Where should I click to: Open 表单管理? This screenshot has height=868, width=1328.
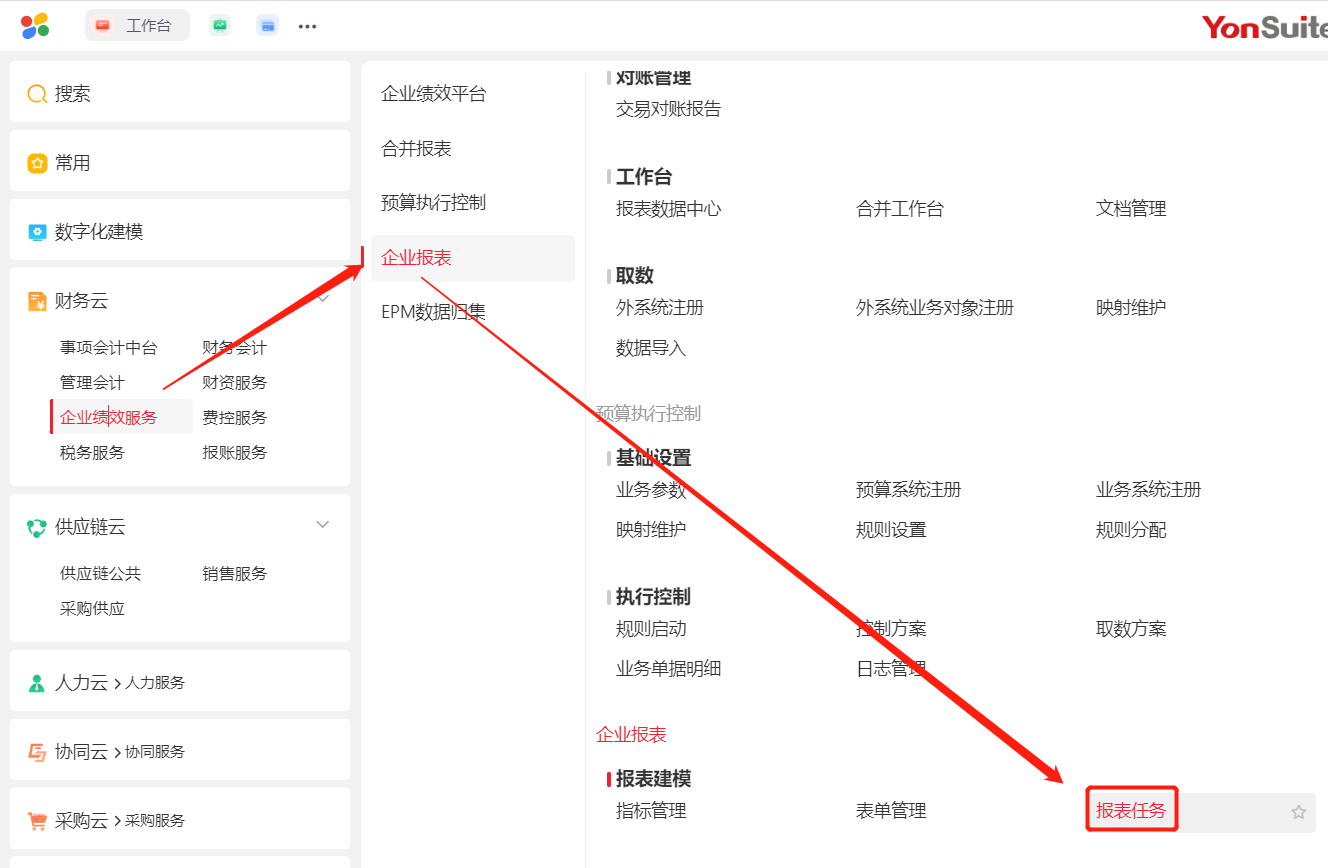point(891,811)
